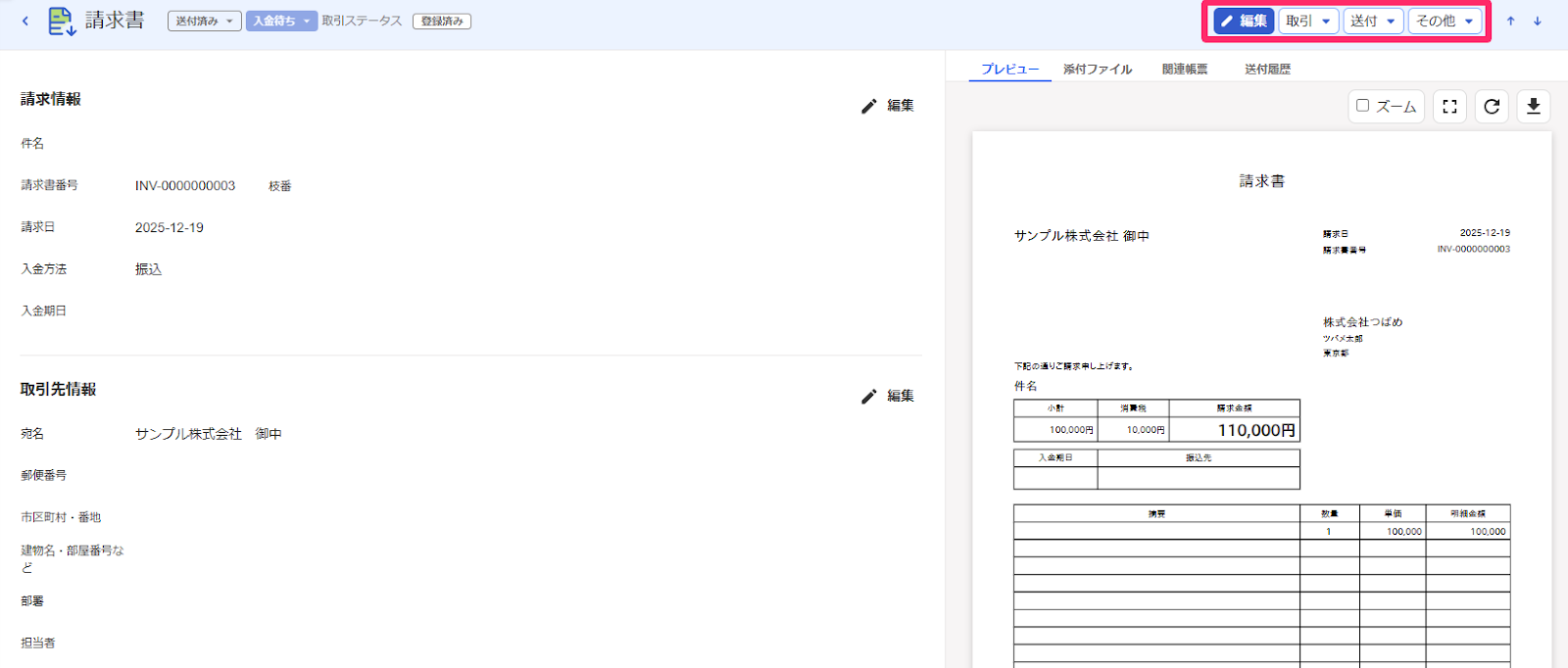This screenshot has width=1568, height=668.
Task: Click the 枝番 label
Action: click(280, 186)
